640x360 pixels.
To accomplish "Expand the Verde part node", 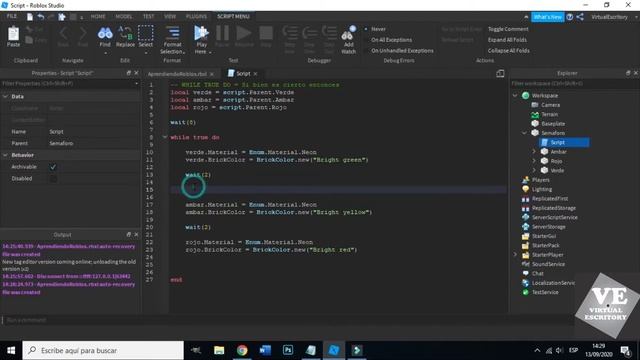I will [534, 171].
